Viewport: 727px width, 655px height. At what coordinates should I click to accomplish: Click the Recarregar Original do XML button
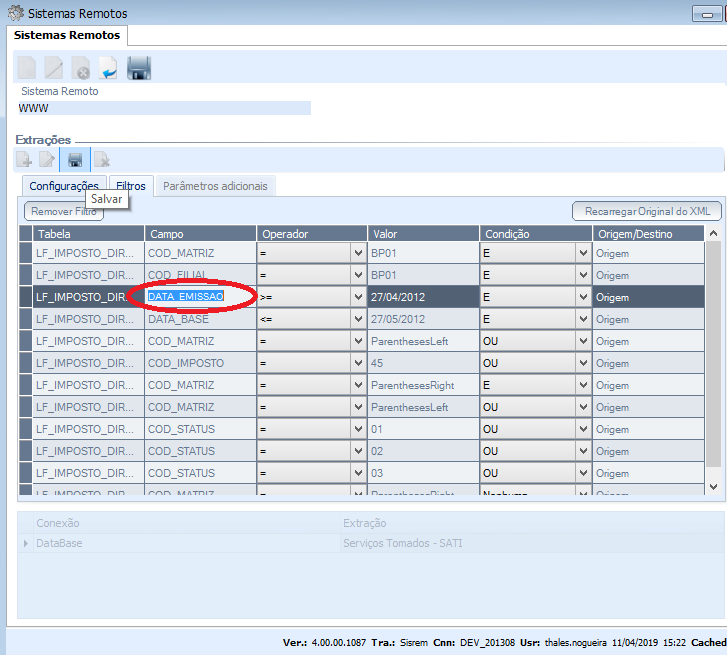pos(647,211)
